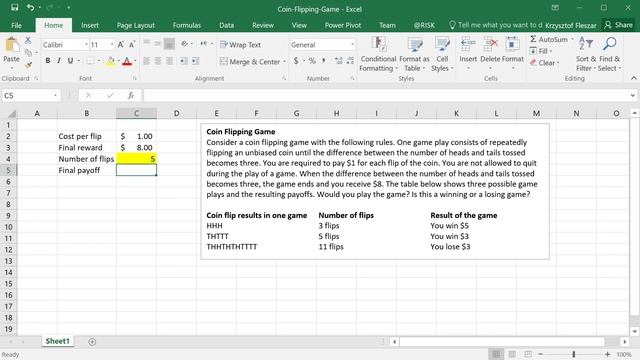The width and height of the screenshot is (640, 360).
Task: Align text to the right
Action: coord(169,61)
